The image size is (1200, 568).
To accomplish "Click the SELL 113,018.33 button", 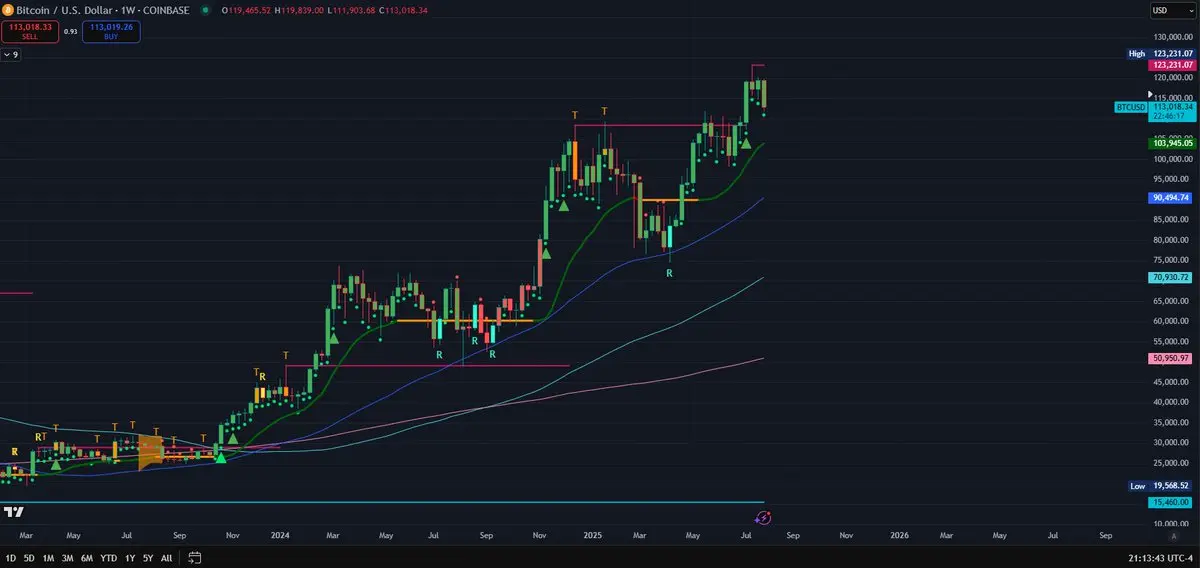I will click(30, 32).
